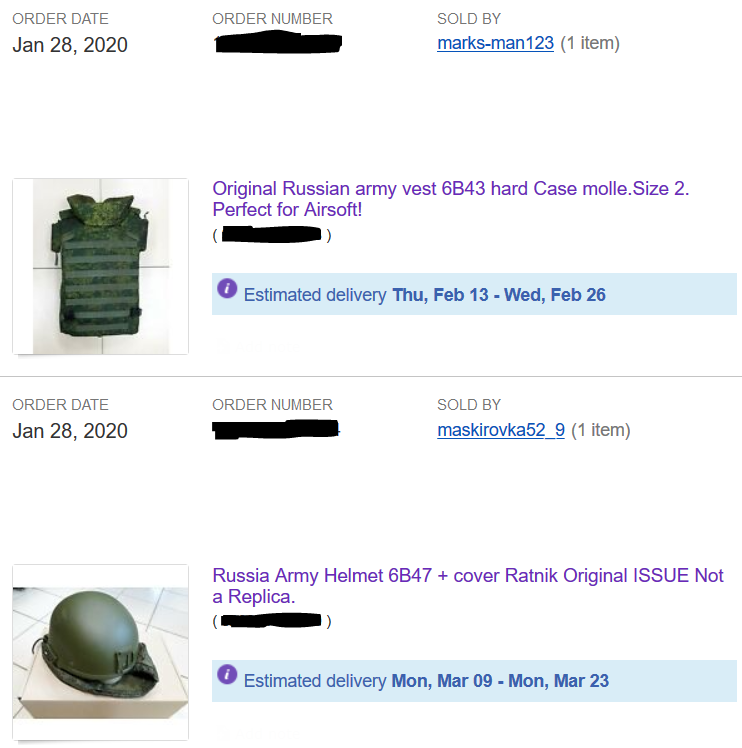Screen dimensions: 742x748
Task: Click the redacted item number under the helmet title
Action: pyautogui.click(x=272, y=621)
